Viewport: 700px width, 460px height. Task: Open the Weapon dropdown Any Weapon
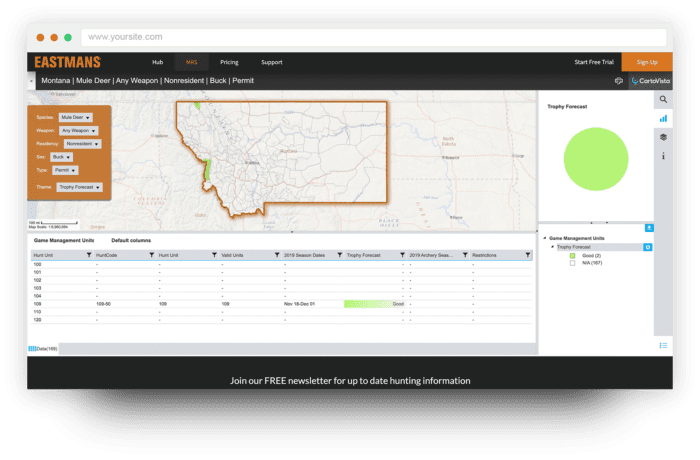[79, 130]
